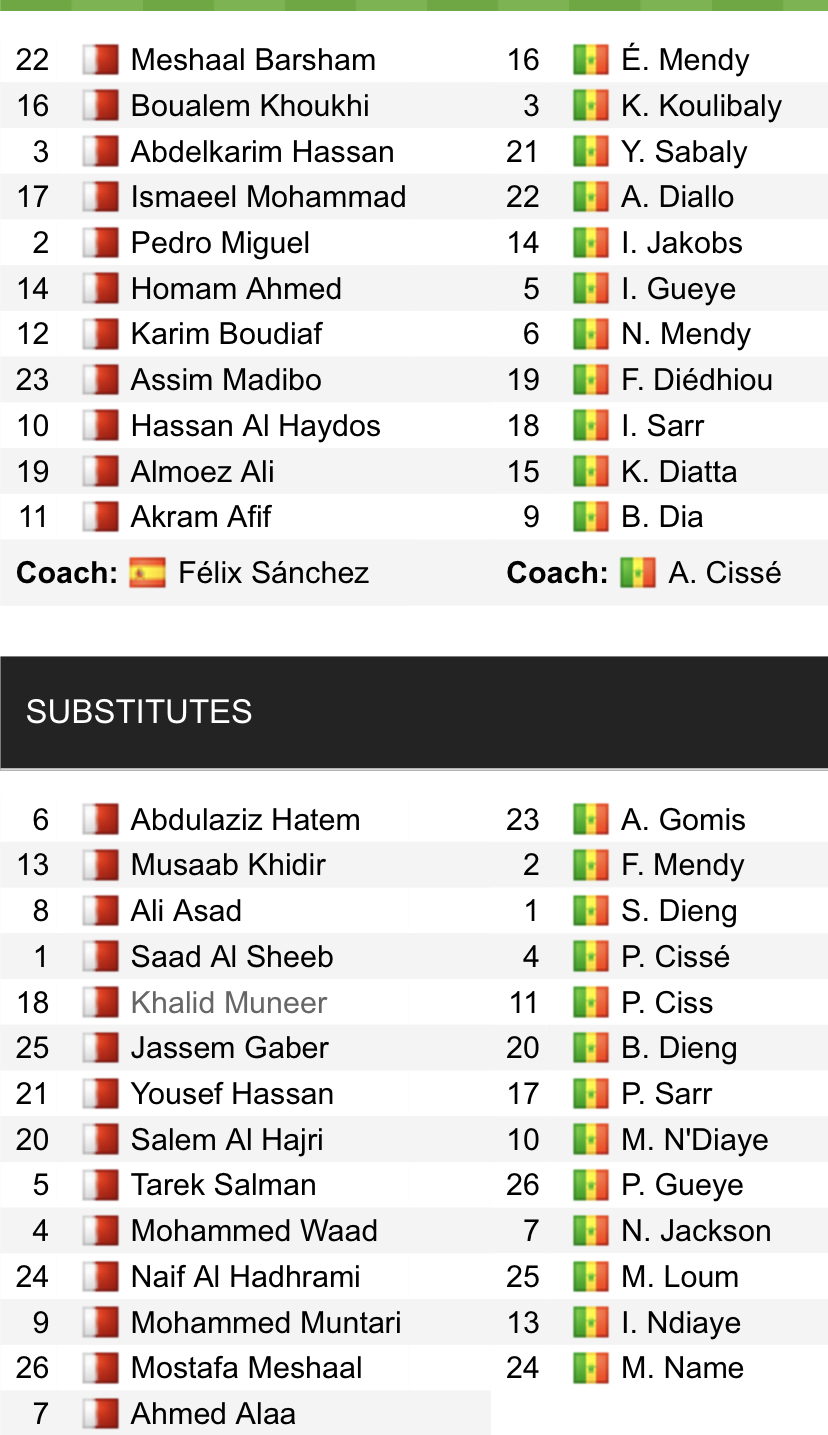The height and width of the screenshot is (1435, 828).
Task: Open player Almoez Ali
Action: click(x=203, y=472)
